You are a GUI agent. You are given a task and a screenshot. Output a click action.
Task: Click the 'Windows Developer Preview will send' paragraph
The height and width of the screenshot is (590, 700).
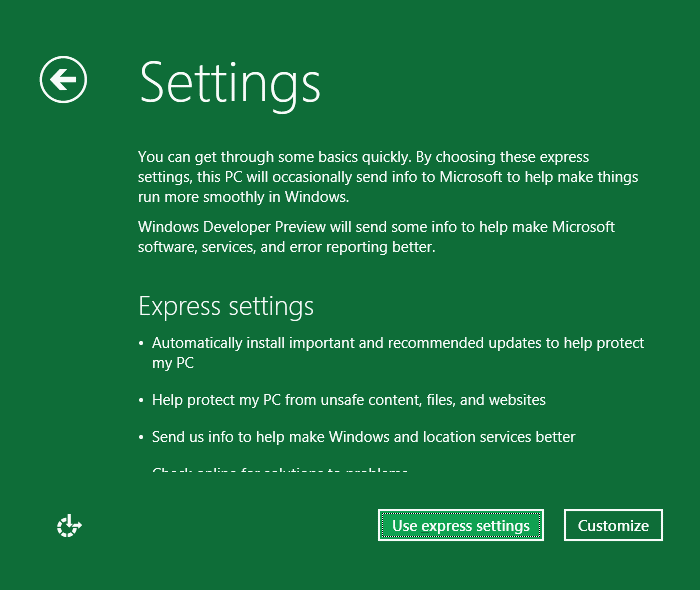(x=376, y=237)
